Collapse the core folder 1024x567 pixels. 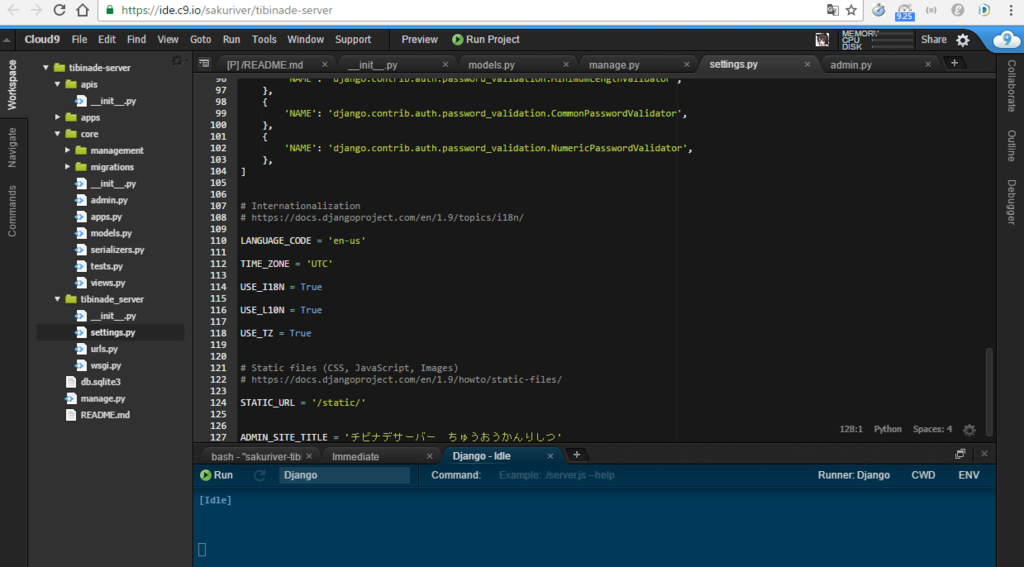57,134
